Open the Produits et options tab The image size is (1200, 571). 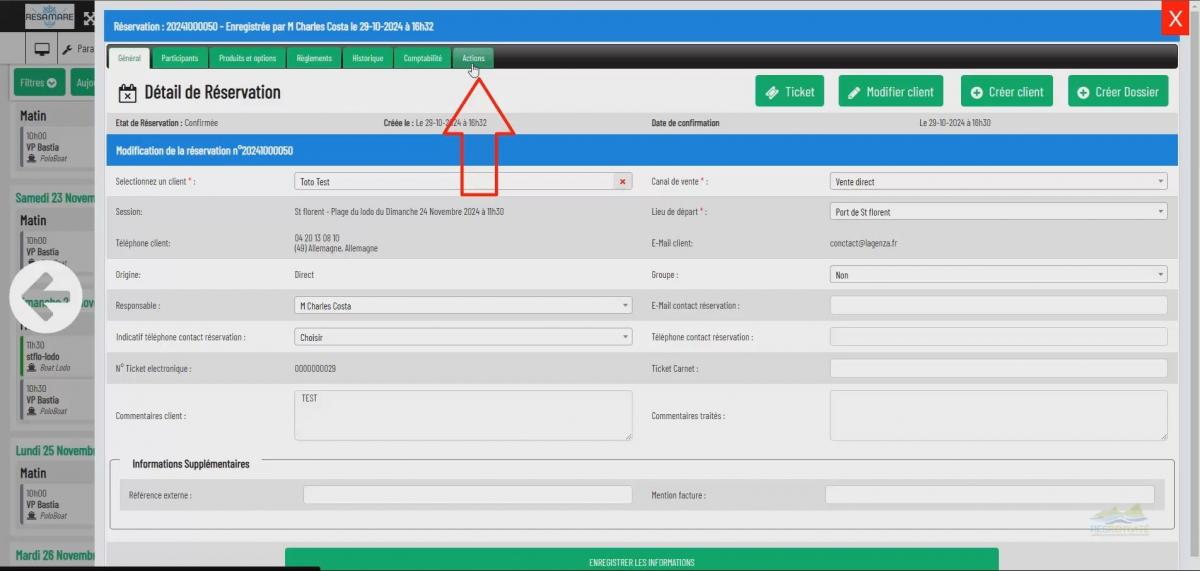click(248, 58)
